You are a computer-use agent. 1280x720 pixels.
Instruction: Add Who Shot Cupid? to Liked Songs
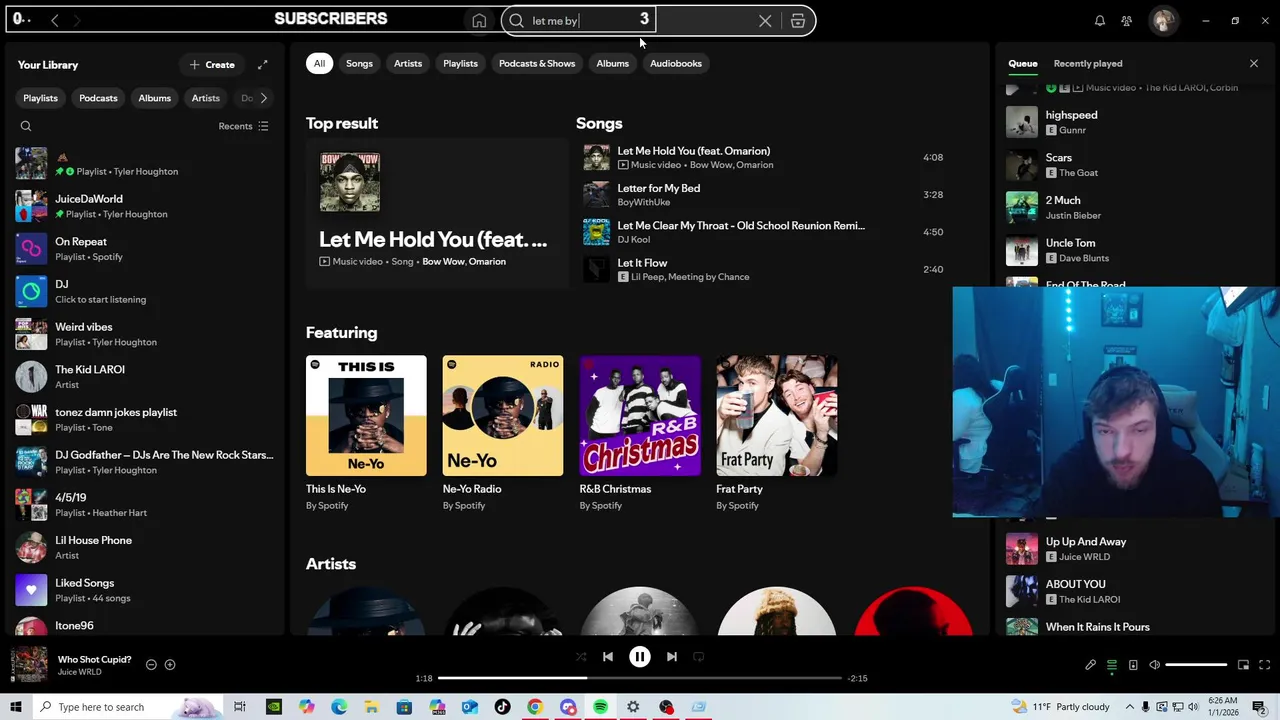tap(170, 665)
